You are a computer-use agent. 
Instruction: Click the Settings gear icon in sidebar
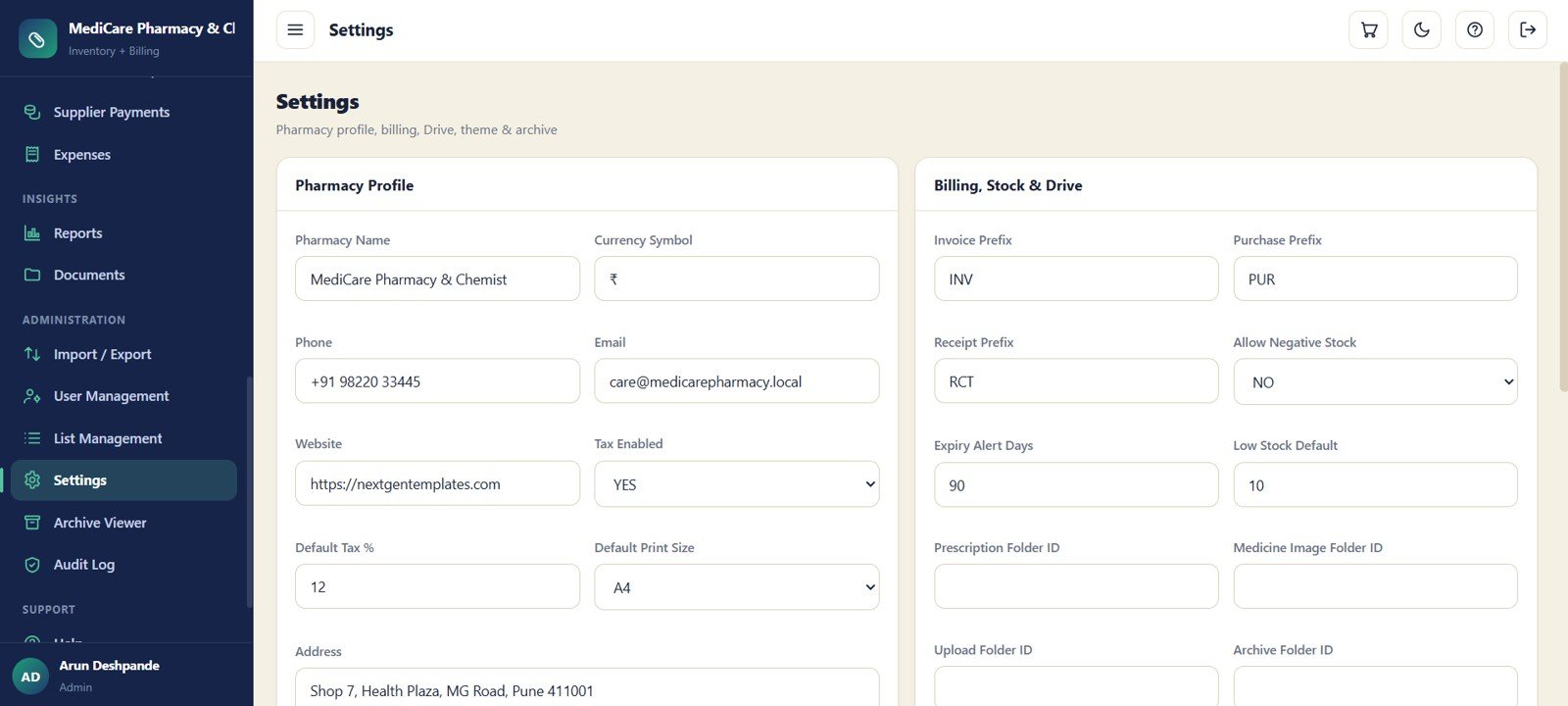pos(32,480)
